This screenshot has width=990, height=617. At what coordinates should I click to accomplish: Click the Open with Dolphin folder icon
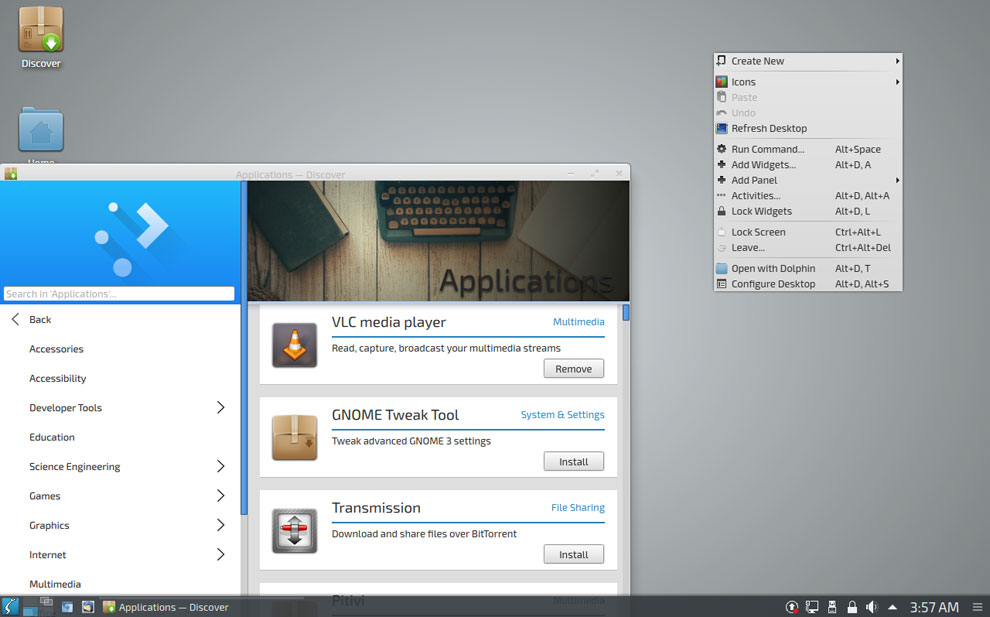point(722,268)
